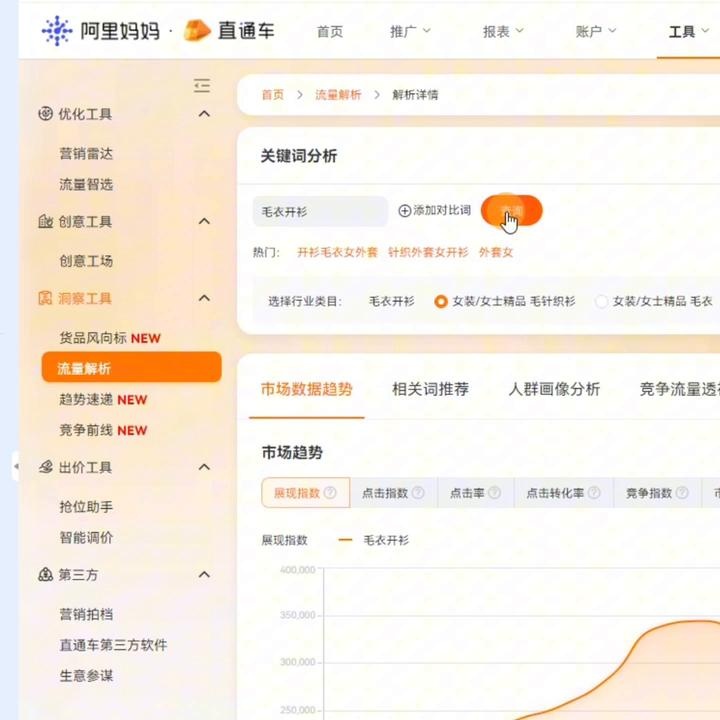720x720 pixels.
Task: Select the 展现指数 metric tab
Action: pyautogui.click(x=306, y=493)
